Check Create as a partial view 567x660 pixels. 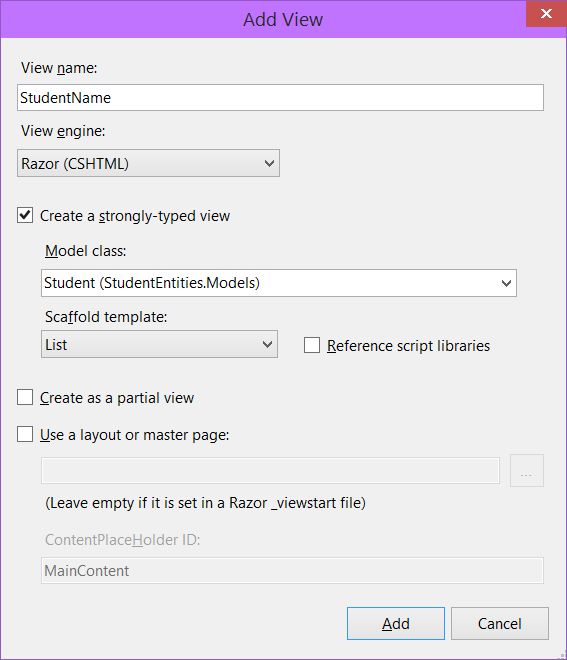pyautogui.click(x=25, y=397)
